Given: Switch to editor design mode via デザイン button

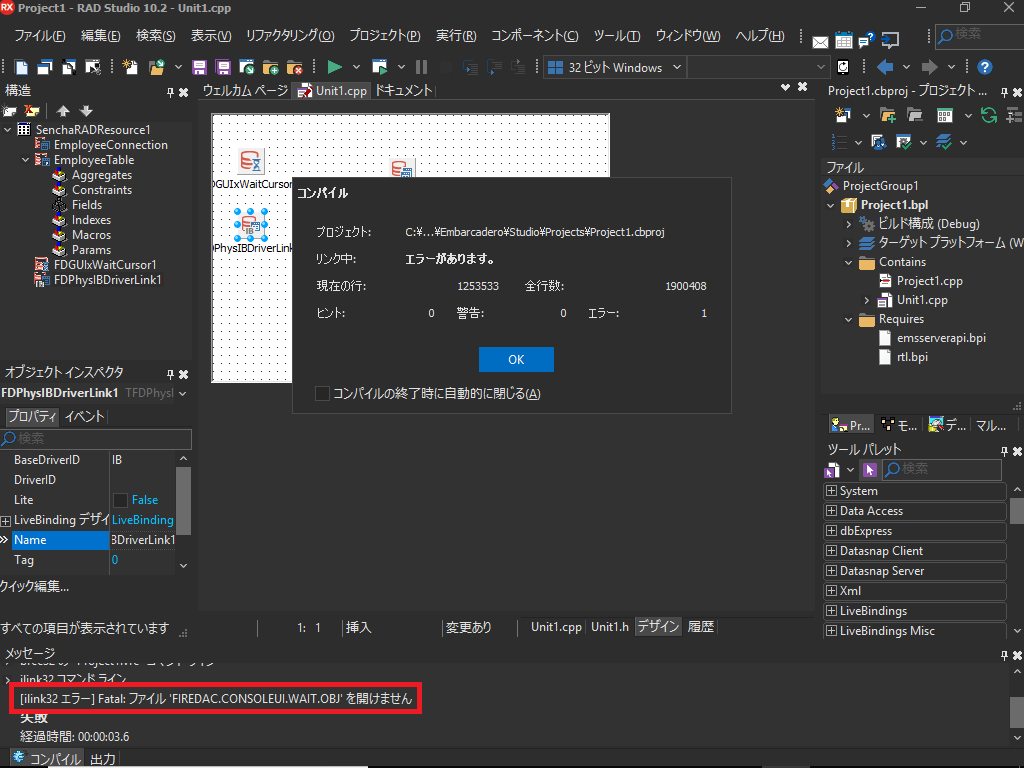Looking at the screenshot, I should pos(657,627).
